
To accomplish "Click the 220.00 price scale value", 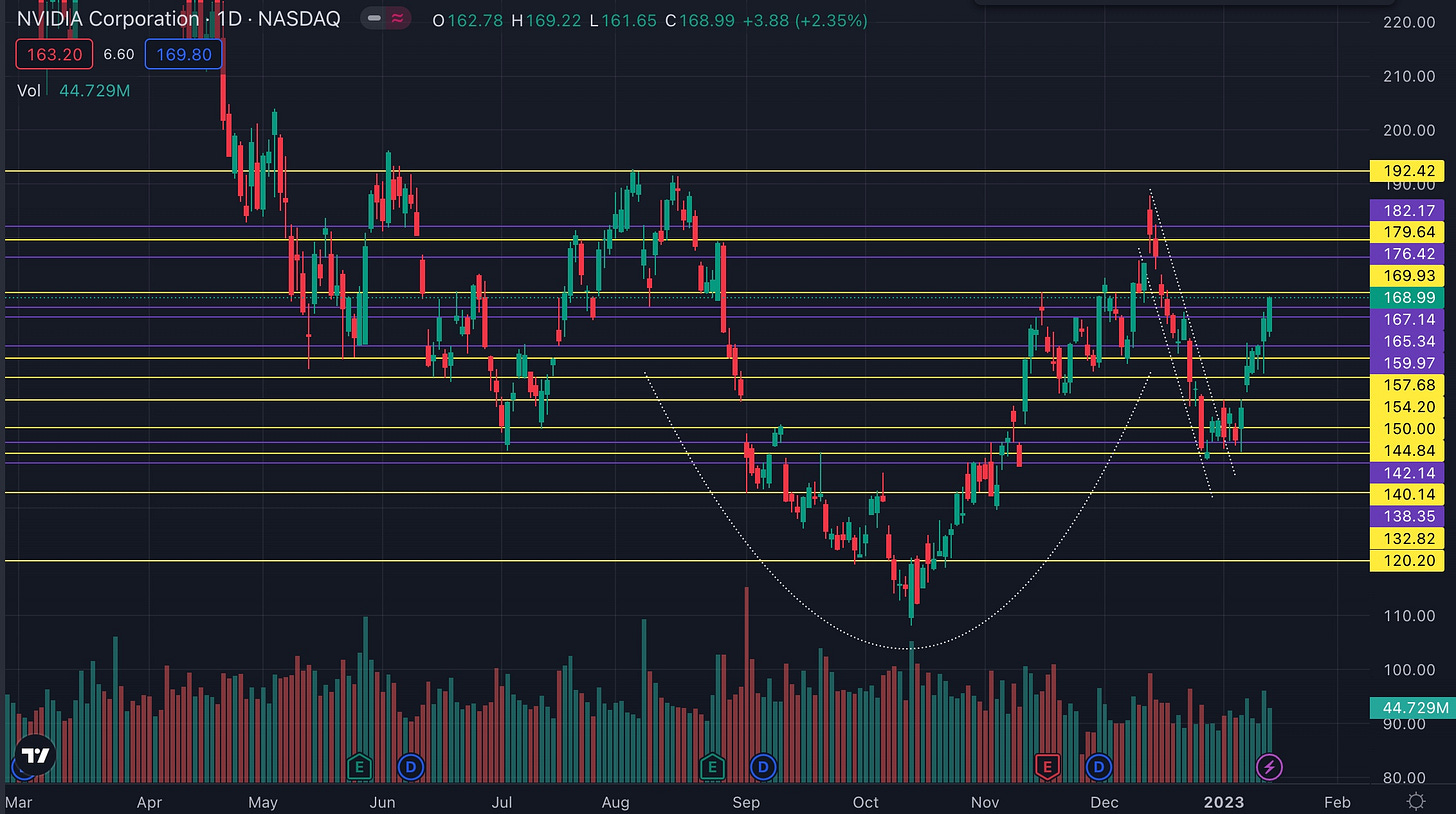I will [x=1408, y=22].
